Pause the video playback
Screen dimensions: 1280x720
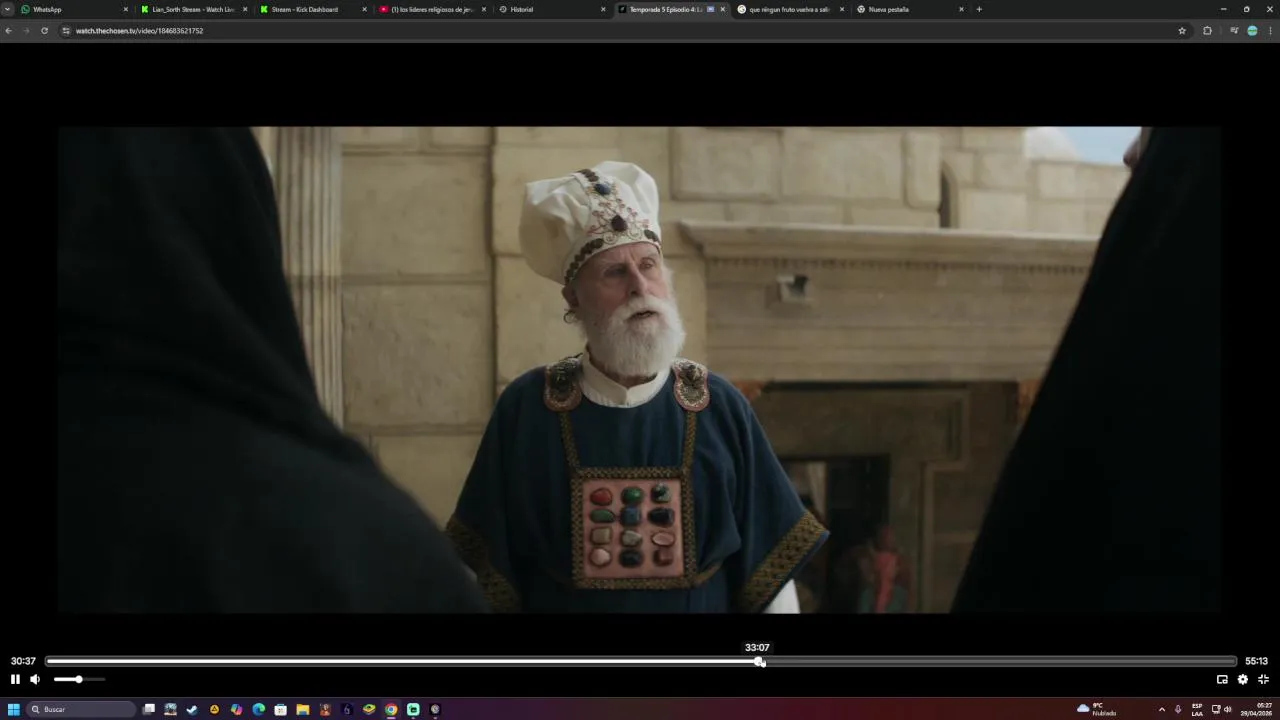click(x=15, y=679)
